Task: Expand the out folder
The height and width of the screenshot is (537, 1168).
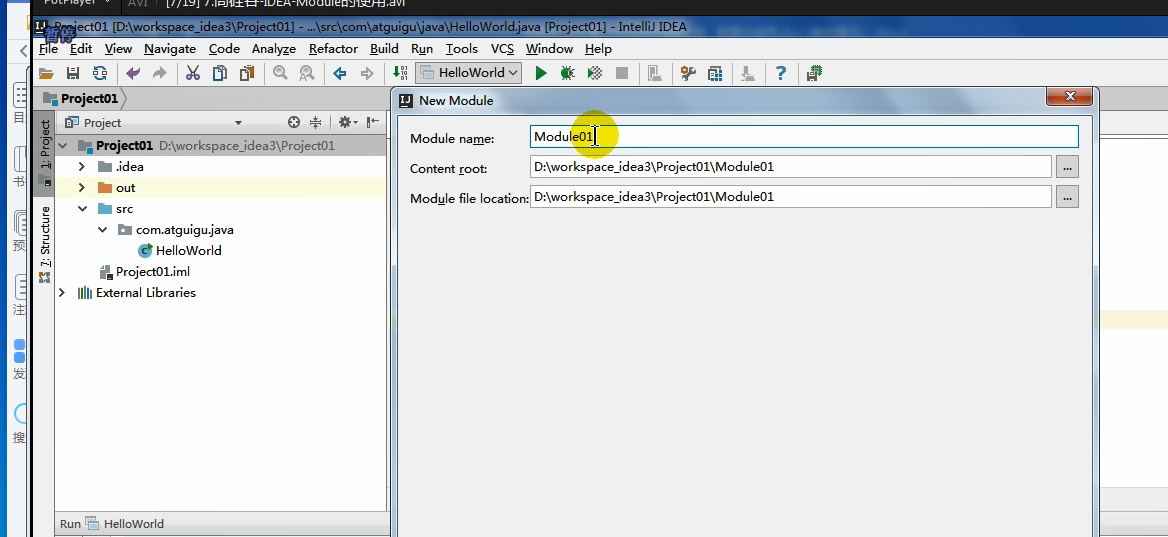Action: coord(82,188)
